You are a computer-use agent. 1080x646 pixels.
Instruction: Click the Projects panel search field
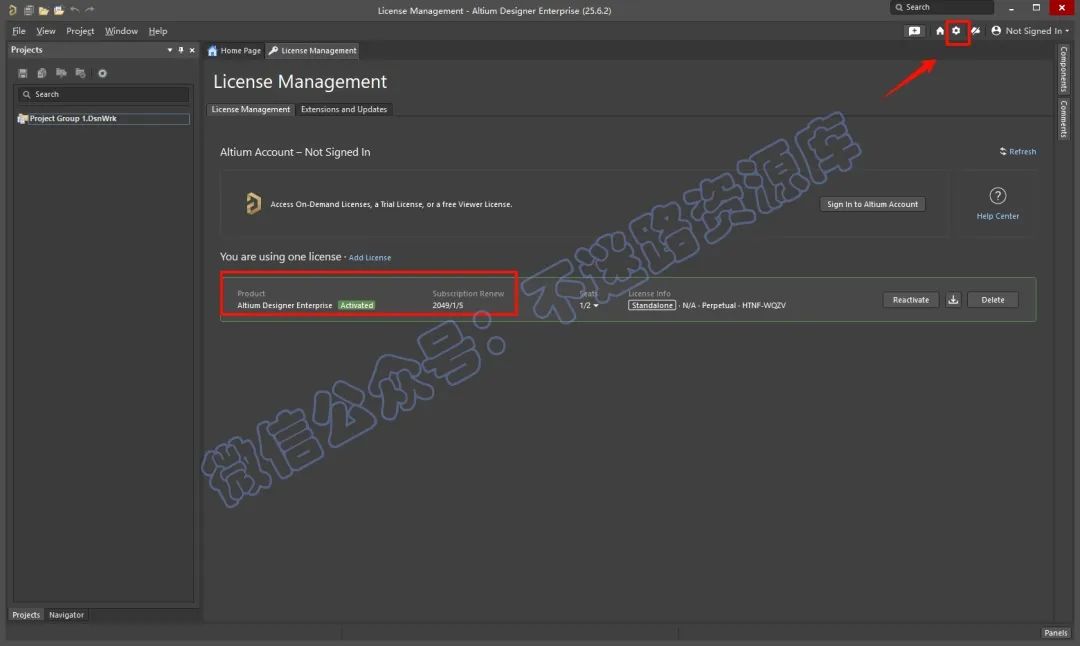tap(103, 94)
